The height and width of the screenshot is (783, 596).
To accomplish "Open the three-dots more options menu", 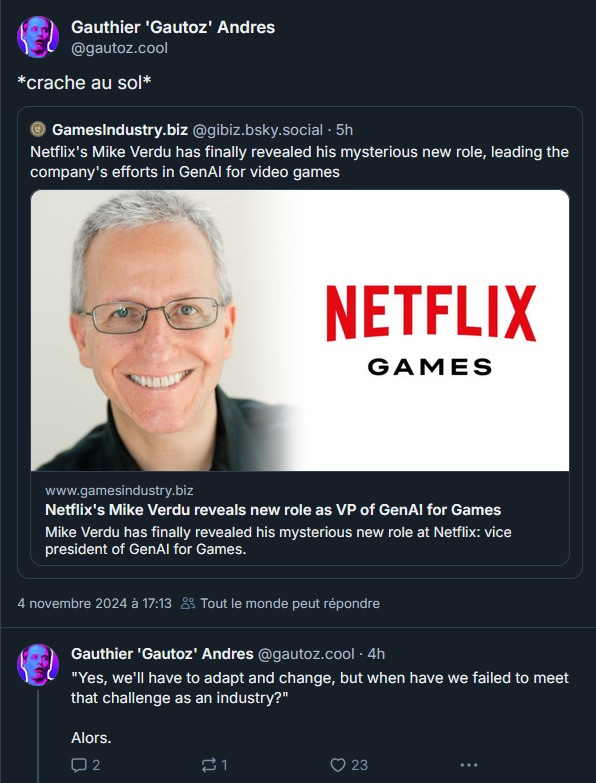I will point(469,765).
